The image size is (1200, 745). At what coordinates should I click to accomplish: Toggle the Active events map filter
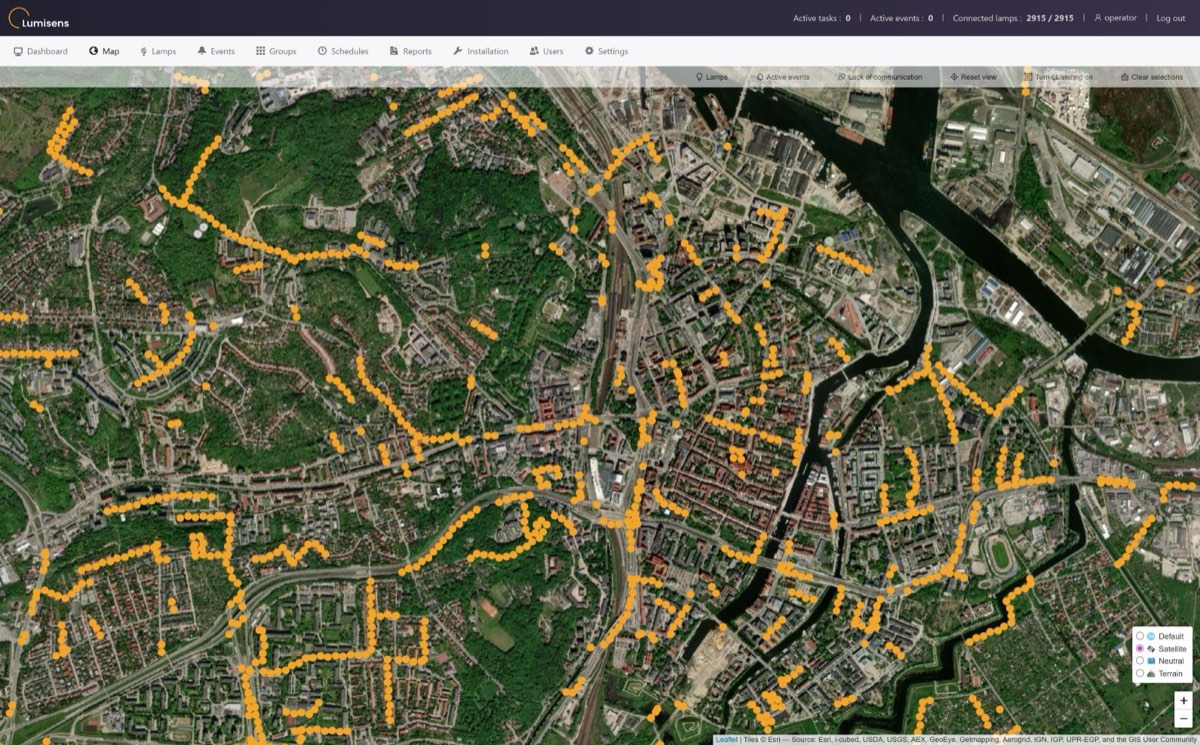coord(783,77)
